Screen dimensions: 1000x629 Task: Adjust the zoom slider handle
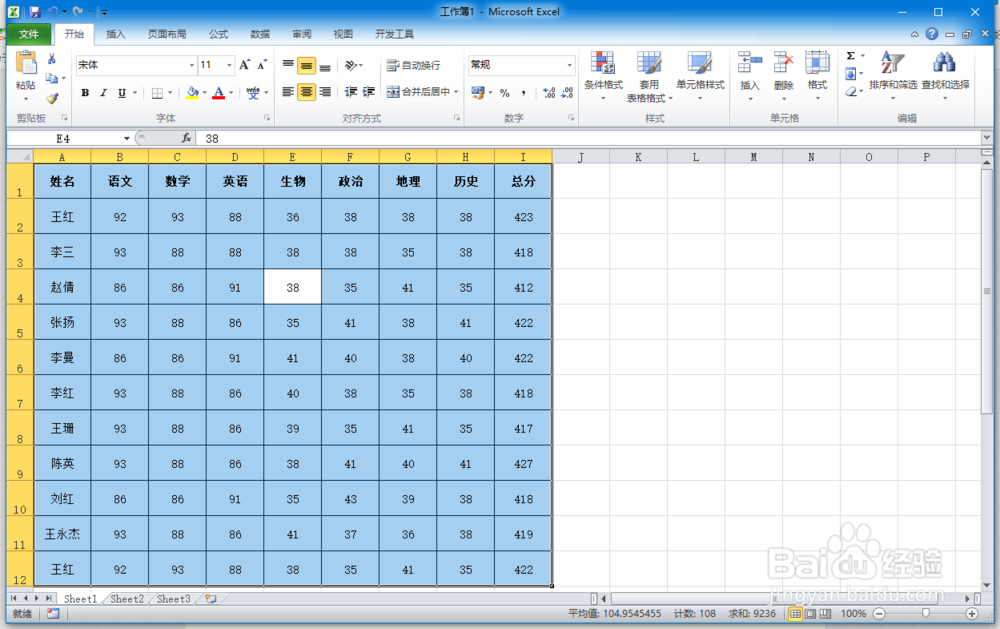[925, 613]
